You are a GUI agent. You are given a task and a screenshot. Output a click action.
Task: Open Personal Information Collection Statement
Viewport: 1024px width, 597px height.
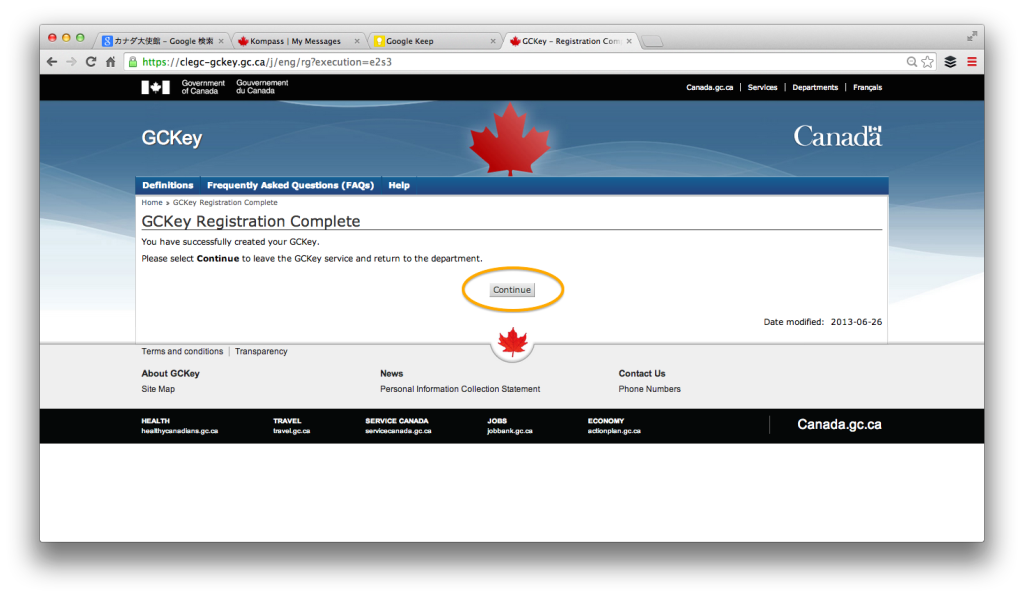pyautogui.click(x=460, y=389)
